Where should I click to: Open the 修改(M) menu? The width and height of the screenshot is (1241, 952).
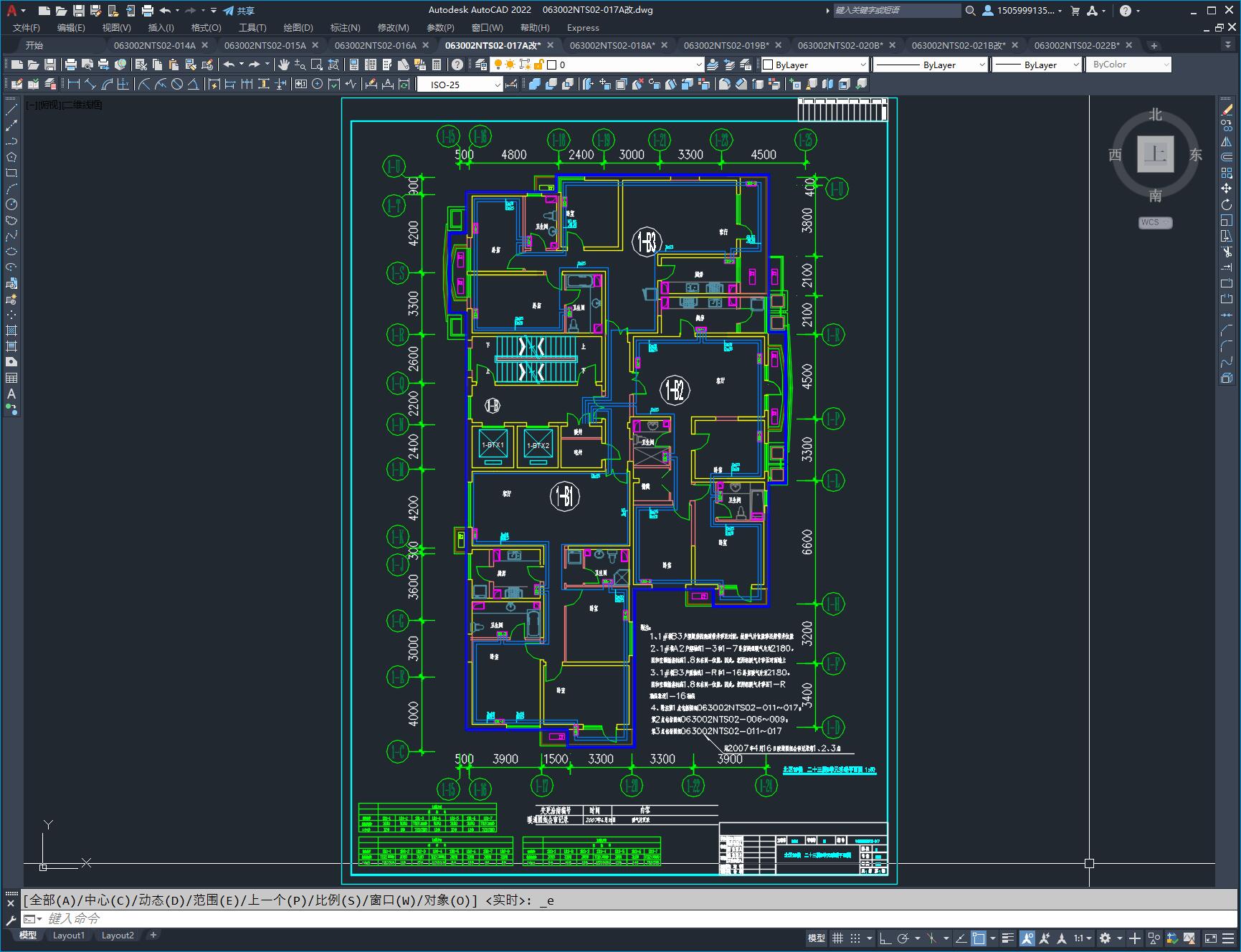tap(393, 27)
